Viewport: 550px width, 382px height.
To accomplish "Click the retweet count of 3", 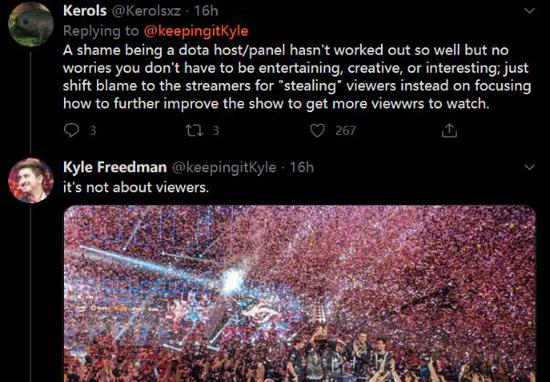I will 216,131.
